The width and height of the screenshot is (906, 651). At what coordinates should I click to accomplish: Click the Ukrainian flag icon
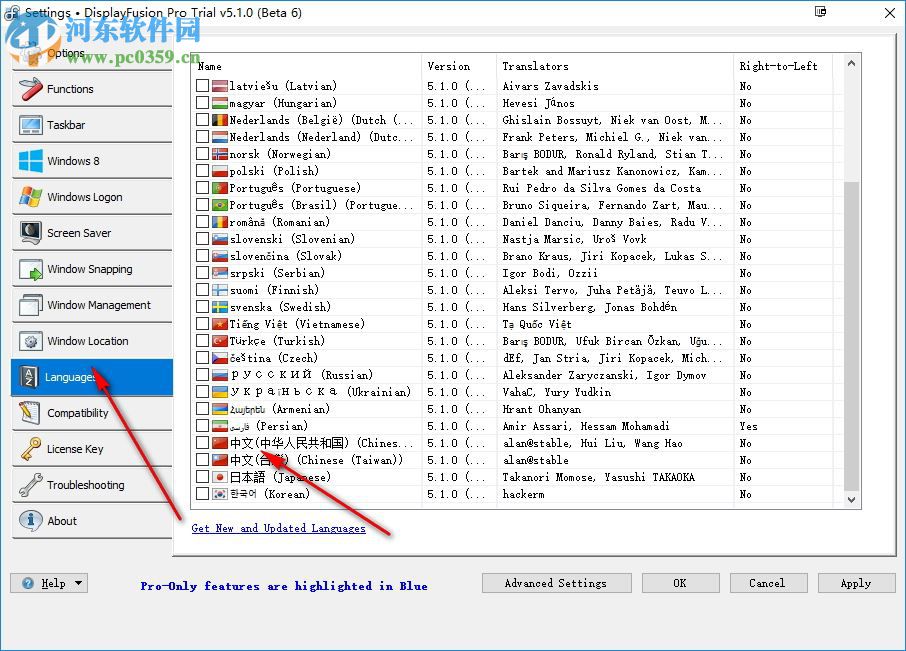pos(220,392)
